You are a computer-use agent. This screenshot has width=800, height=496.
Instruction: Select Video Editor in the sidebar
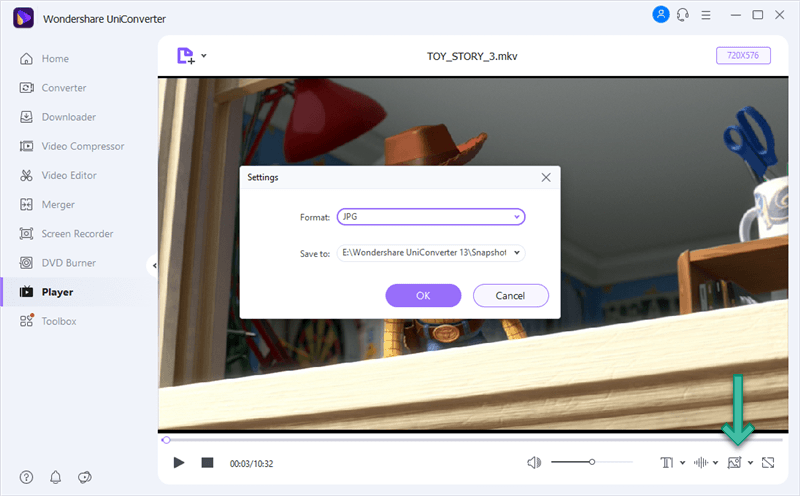point(58,175)
